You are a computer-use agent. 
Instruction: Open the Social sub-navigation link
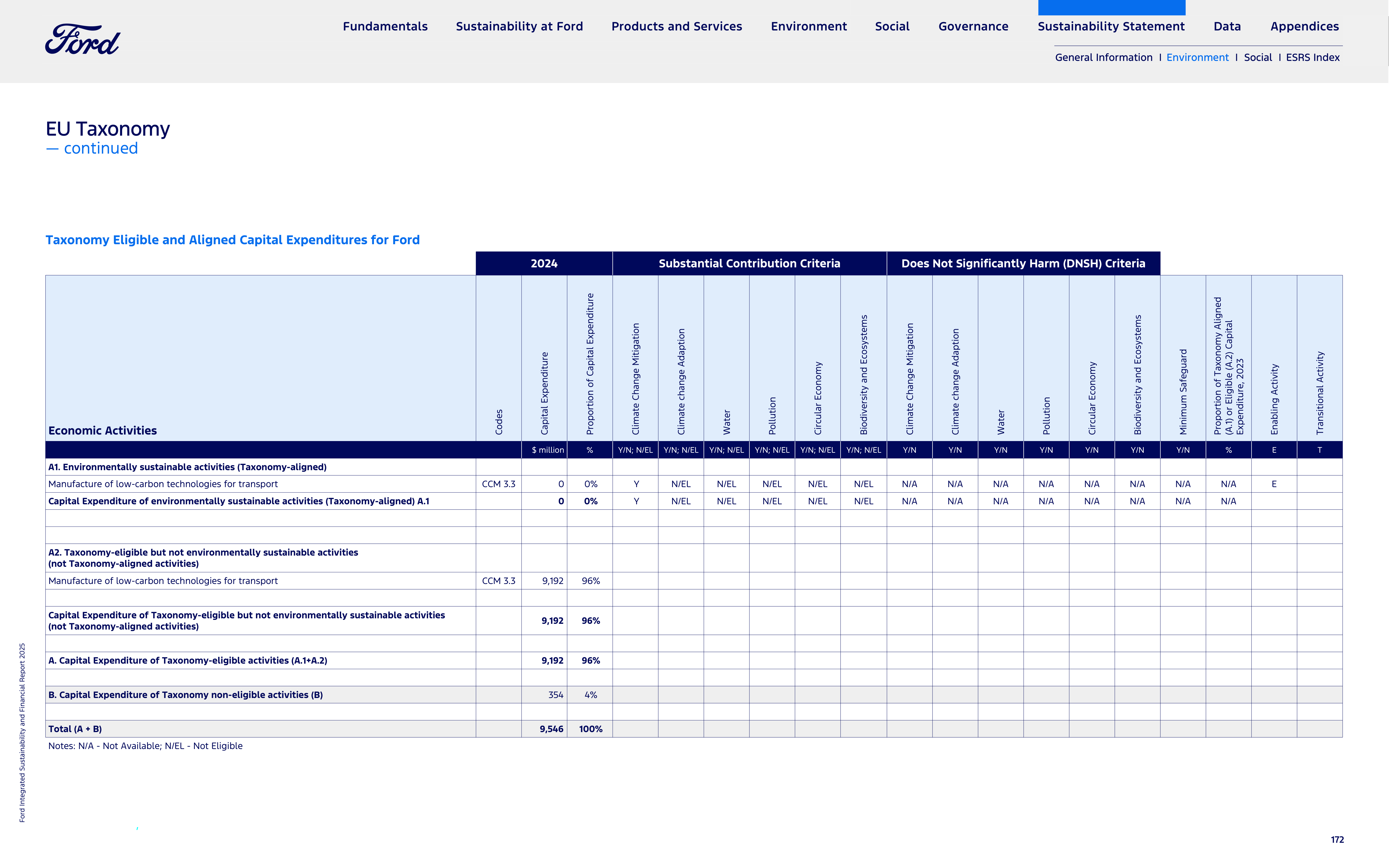1257,58
